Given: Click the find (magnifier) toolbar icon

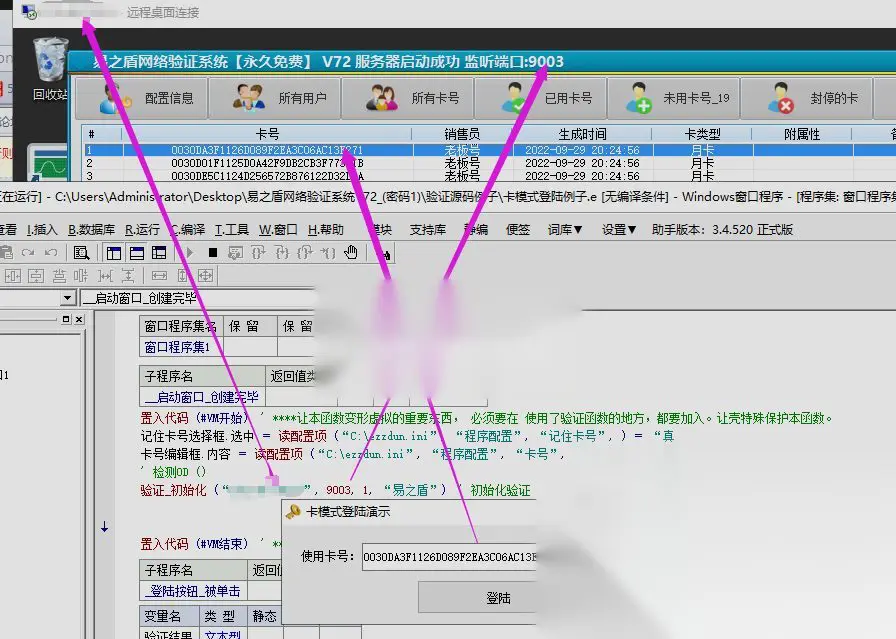Looking at the screenshot, I should pyautogui.click(x=82, y=253).
